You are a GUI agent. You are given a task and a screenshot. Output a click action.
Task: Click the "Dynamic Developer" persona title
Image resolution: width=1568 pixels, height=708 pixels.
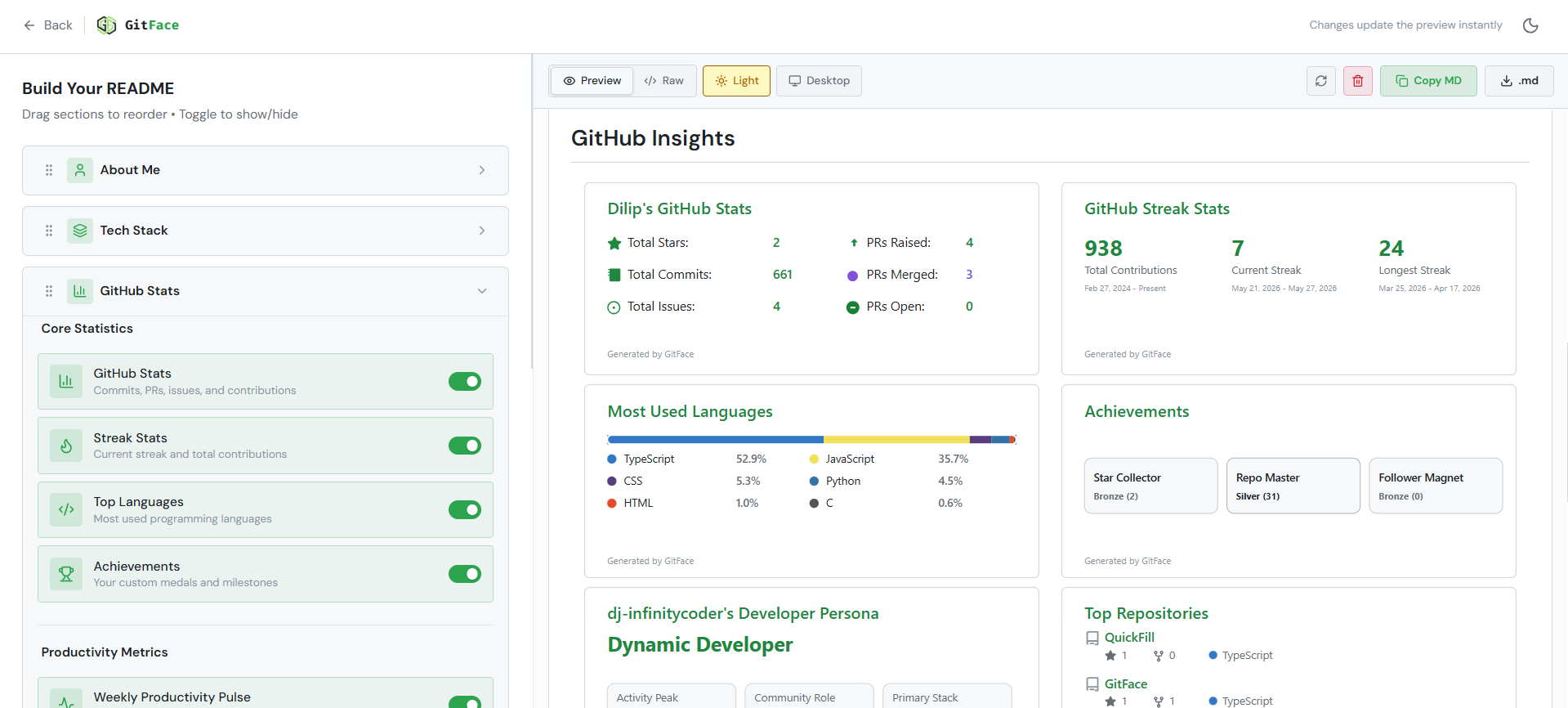point(700,645)
